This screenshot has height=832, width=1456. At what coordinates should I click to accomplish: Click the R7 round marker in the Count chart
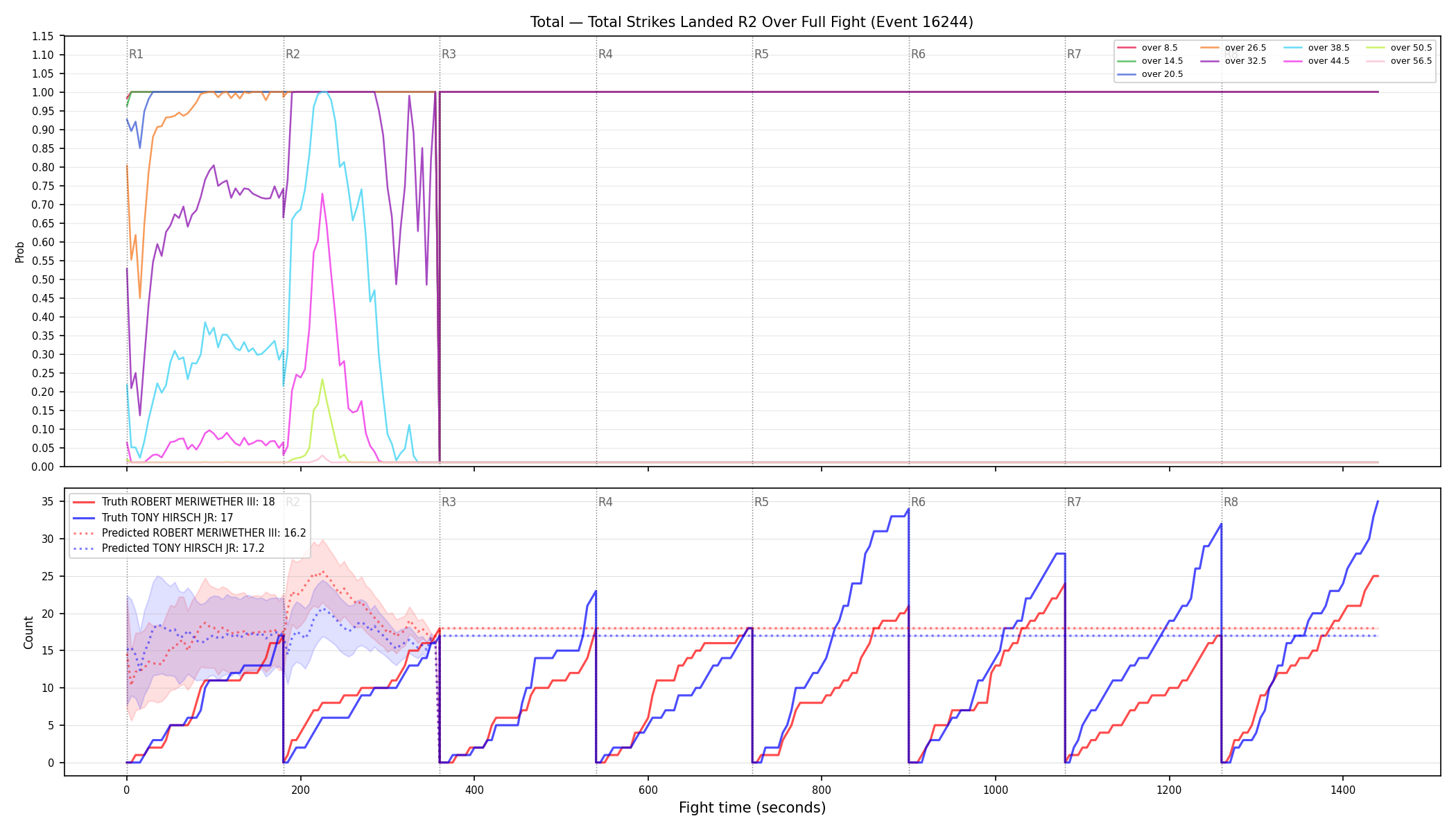click(x=1074, y=502)
